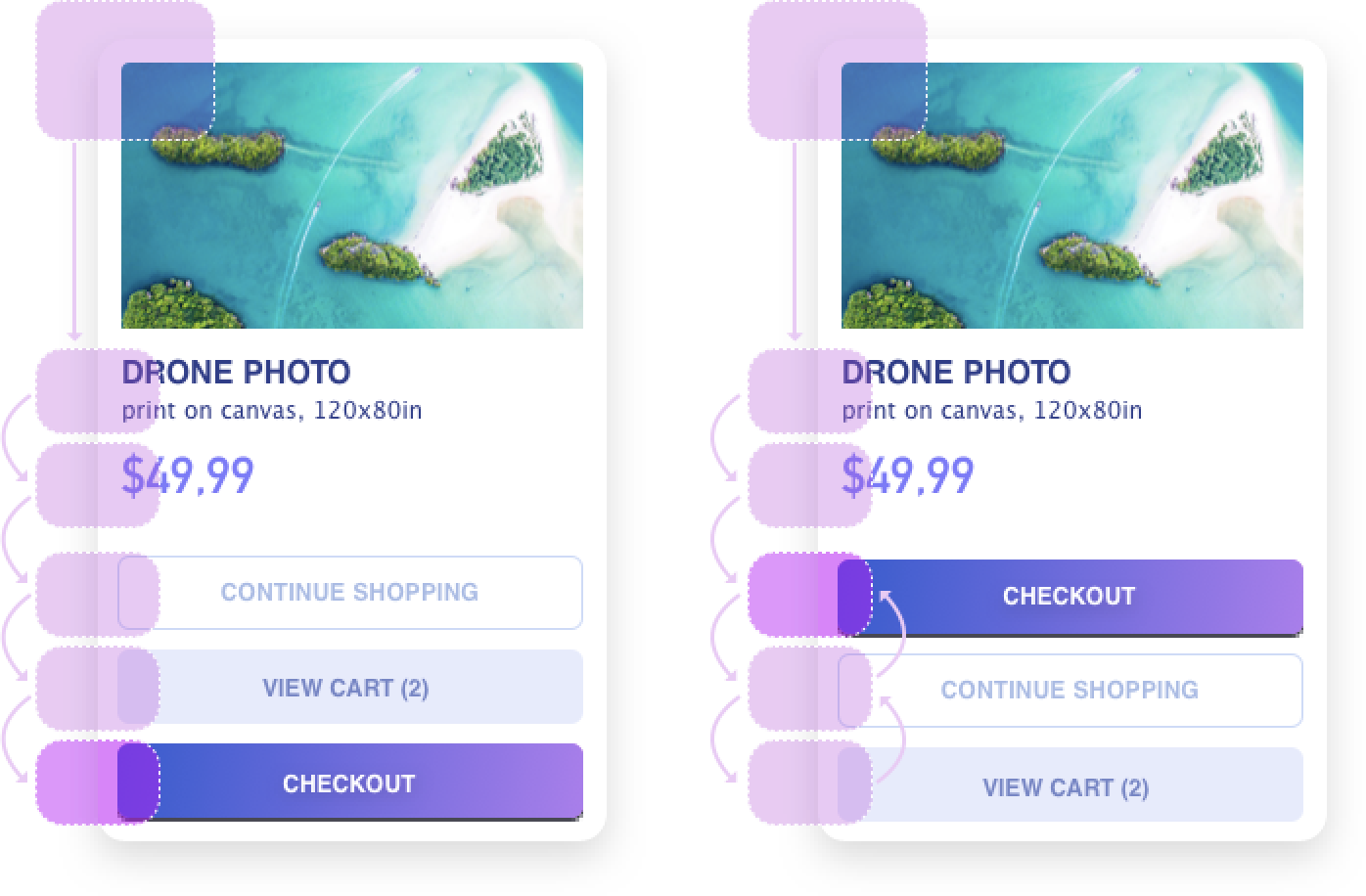Image resolution: width=1366 pixels, height=896 pixels.
Task: Click 'print on canvas, 120x80in' text in left card
Action: (272, 411)
